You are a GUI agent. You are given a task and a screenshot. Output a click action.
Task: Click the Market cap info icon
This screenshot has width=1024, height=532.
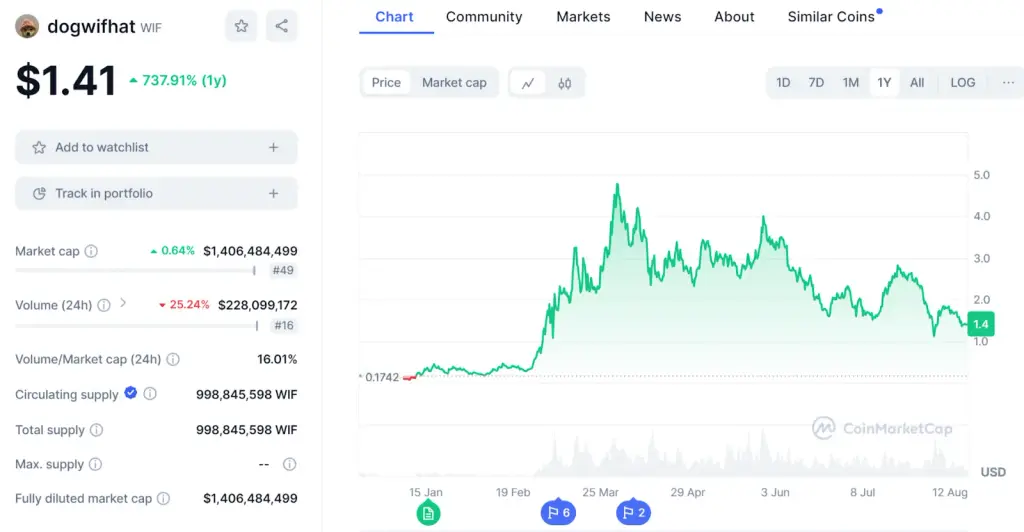click(x=91, y=251)
